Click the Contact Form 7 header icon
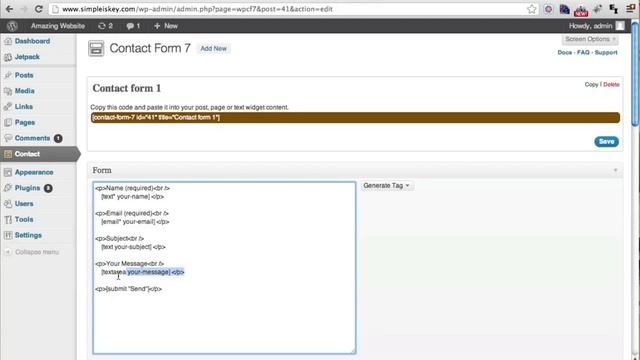 (96, 49)
